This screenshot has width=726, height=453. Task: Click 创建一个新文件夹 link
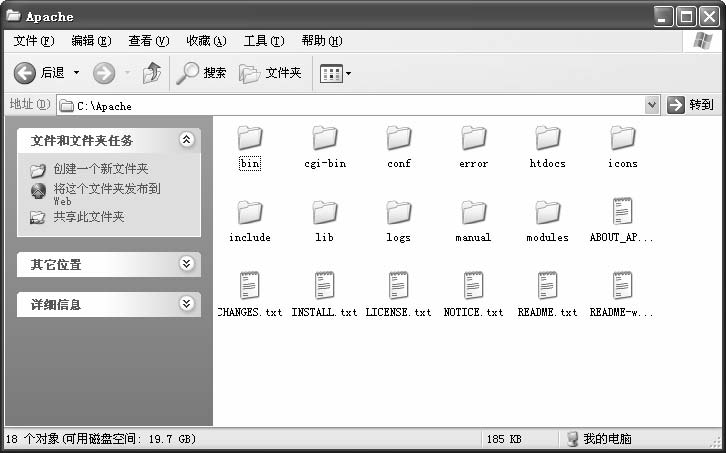point(100,169)
